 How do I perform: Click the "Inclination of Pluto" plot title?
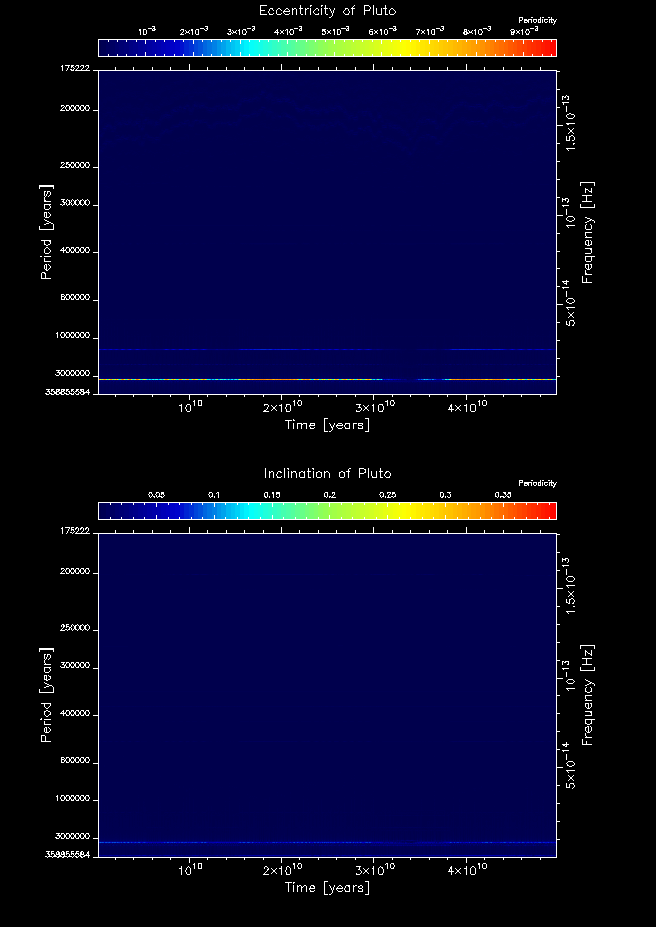327,474
